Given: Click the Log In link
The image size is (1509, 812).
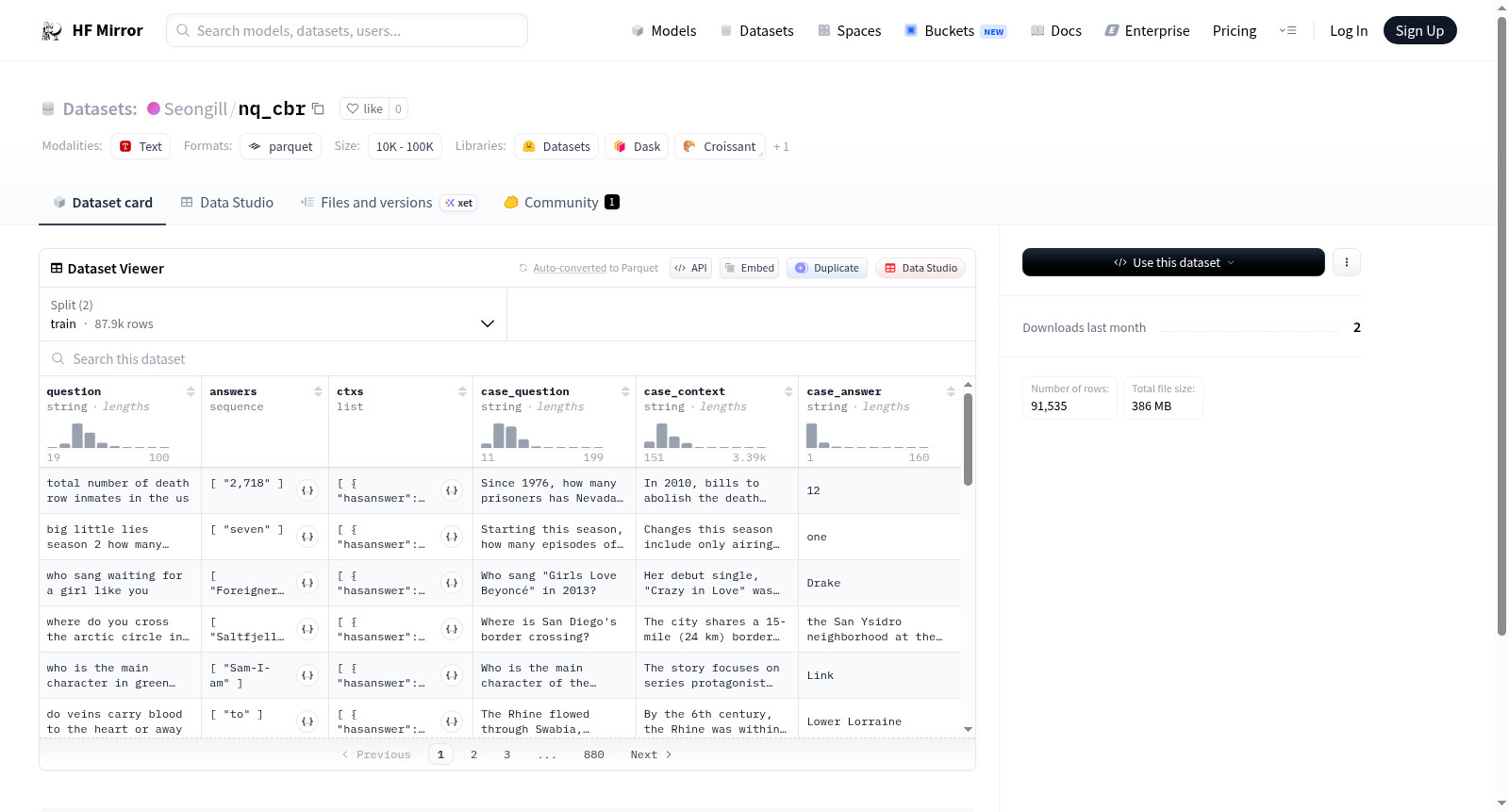Looking at the screenshot, I should point(1349,30).
